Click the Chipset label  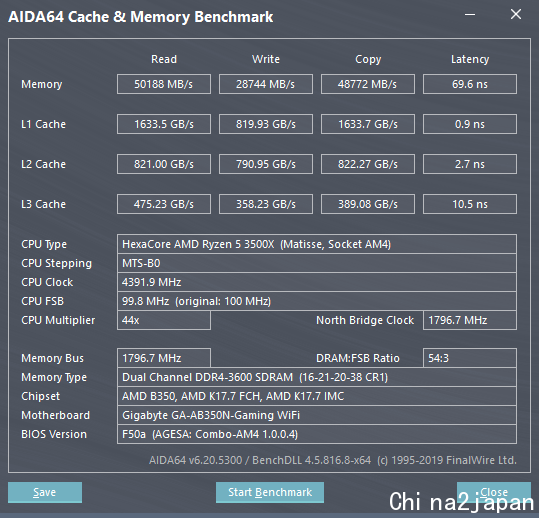tap(41, 396)
